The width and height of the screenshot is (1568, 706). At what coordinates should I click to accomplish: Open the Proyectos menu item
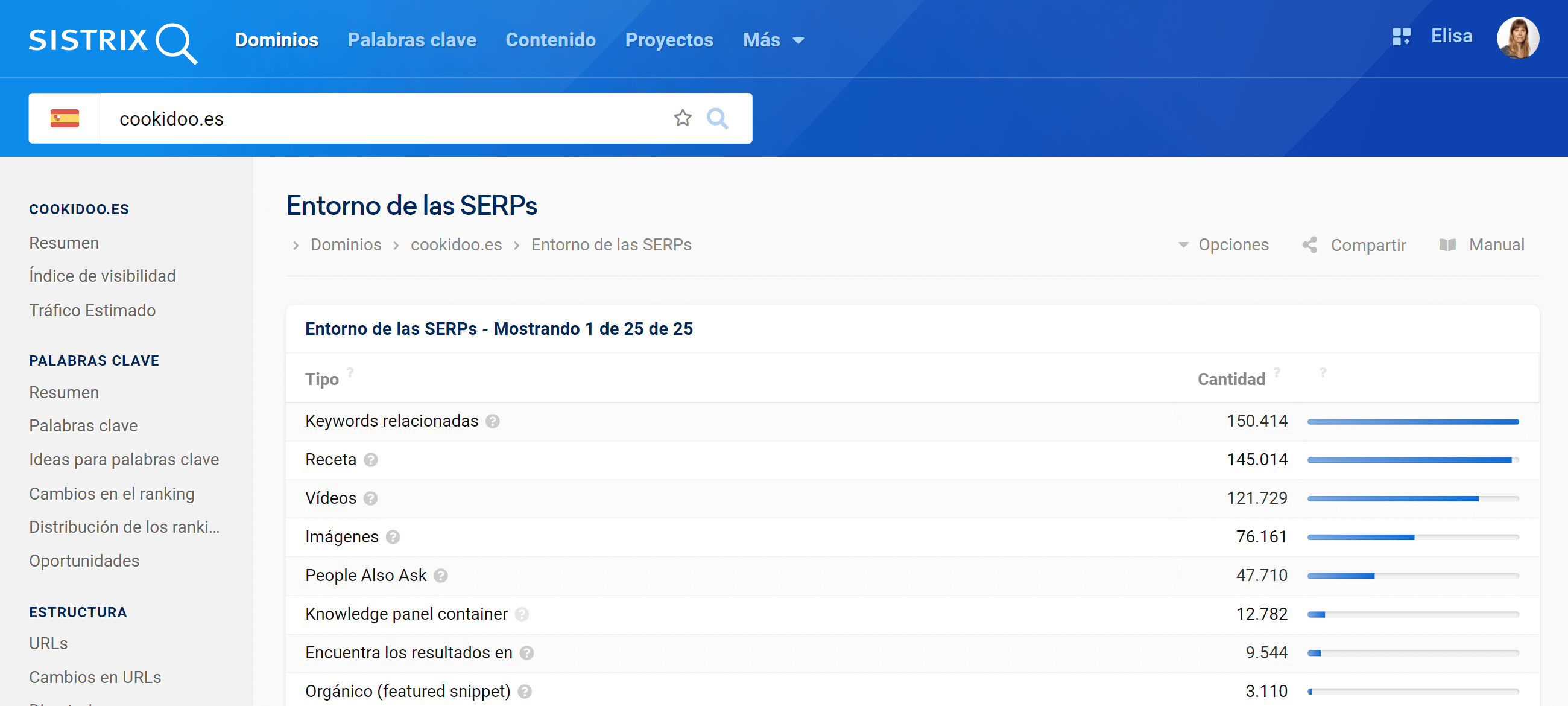[x=668, y=40]
